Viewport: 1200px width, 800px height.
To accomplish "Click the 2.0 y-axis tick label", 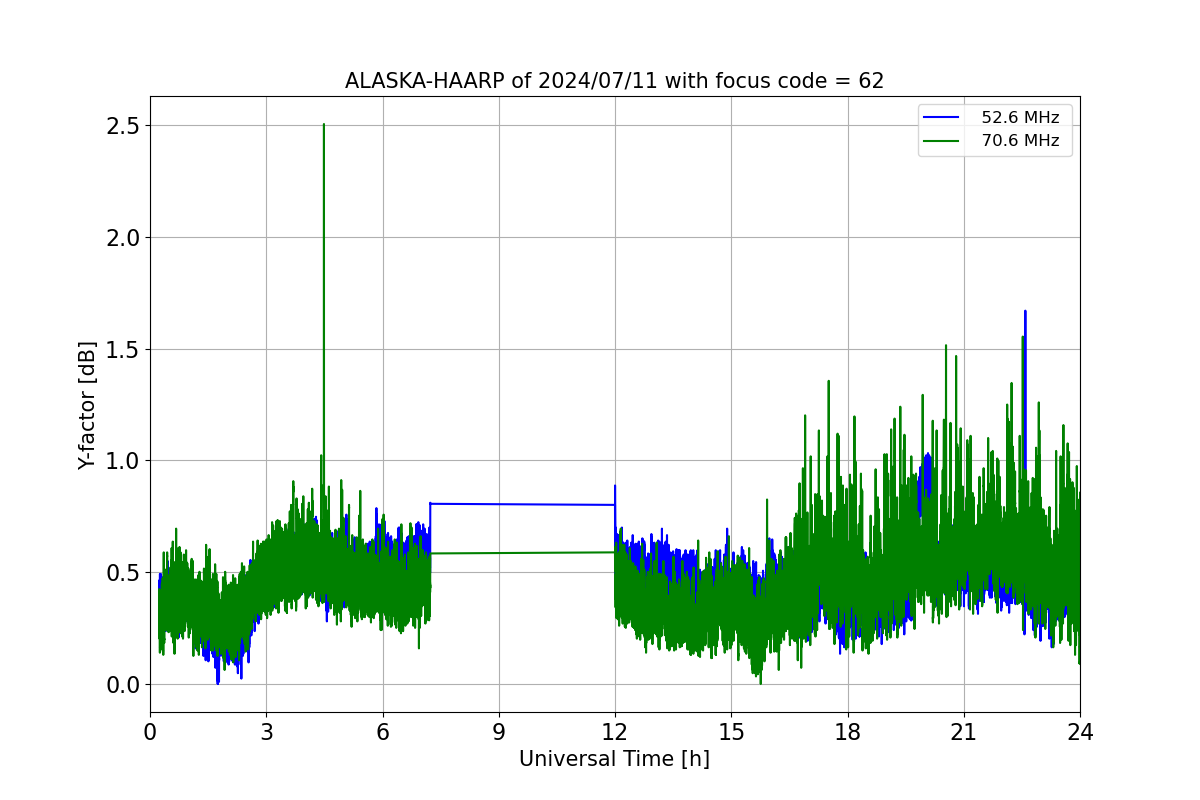I will (121, 238).
